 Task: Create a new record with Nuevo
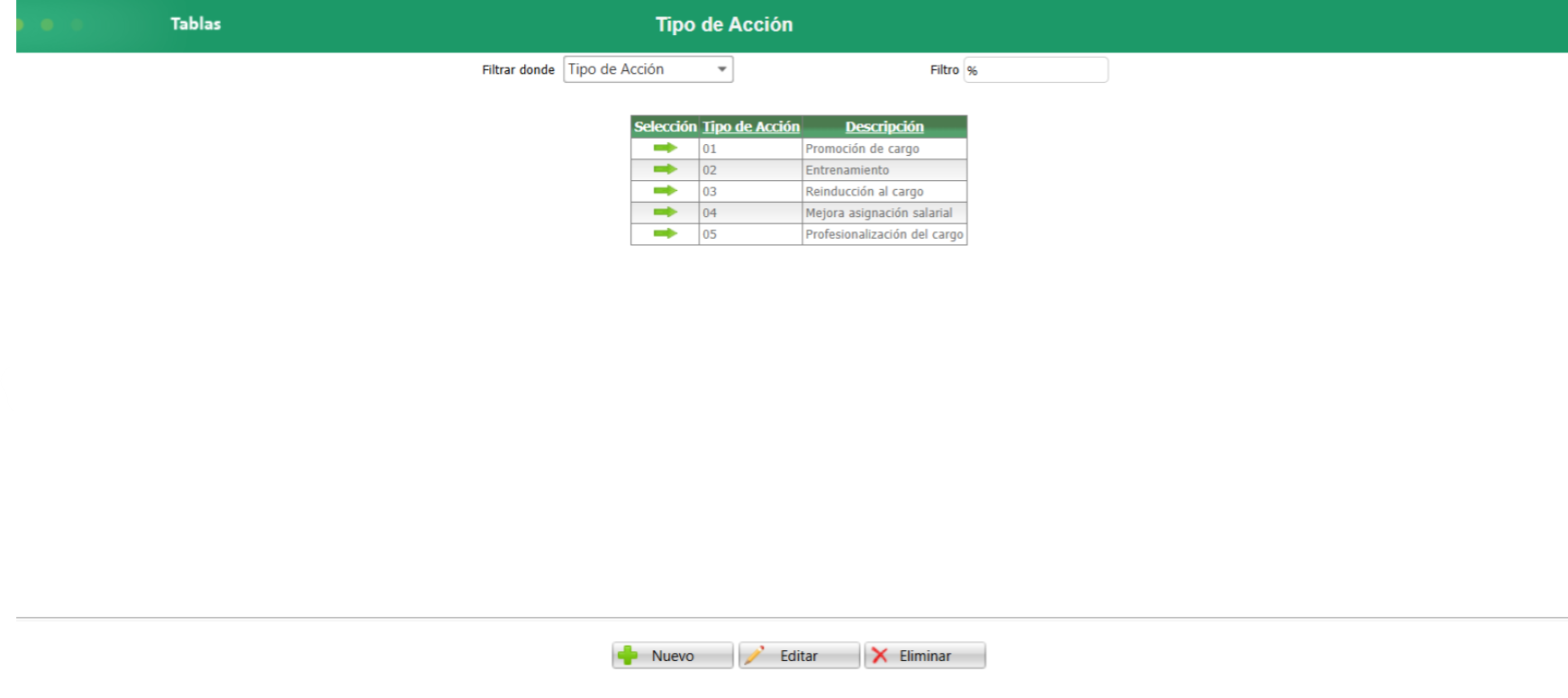tap(673, 656)
